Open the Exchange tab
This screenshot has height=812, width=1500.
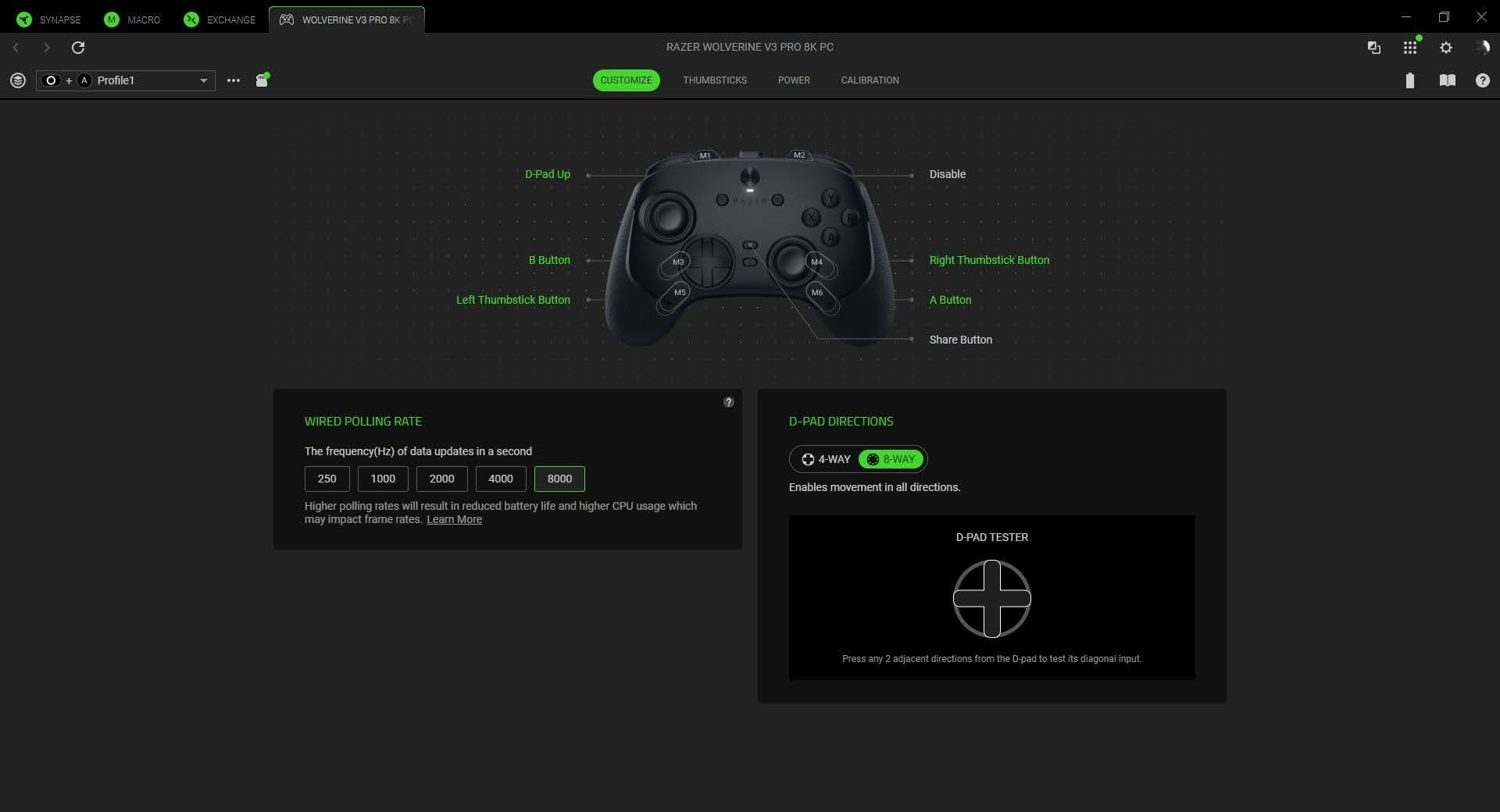pyautogui.click(x=220, y=20)
